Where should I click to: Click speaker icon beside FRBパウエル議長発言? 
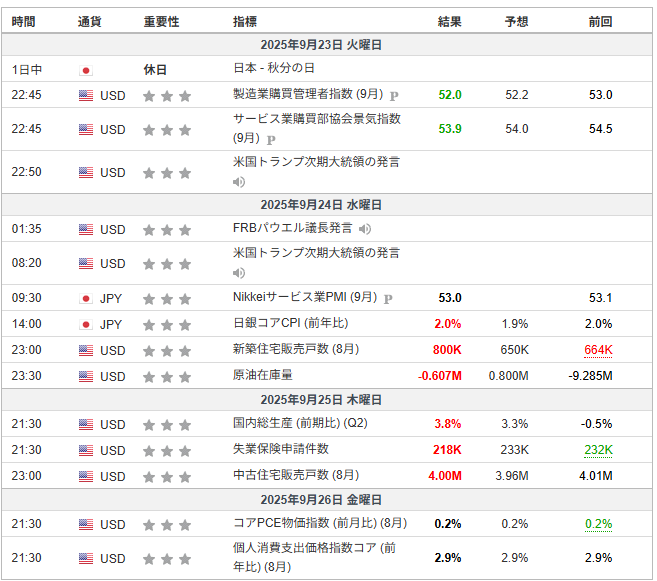365,229
